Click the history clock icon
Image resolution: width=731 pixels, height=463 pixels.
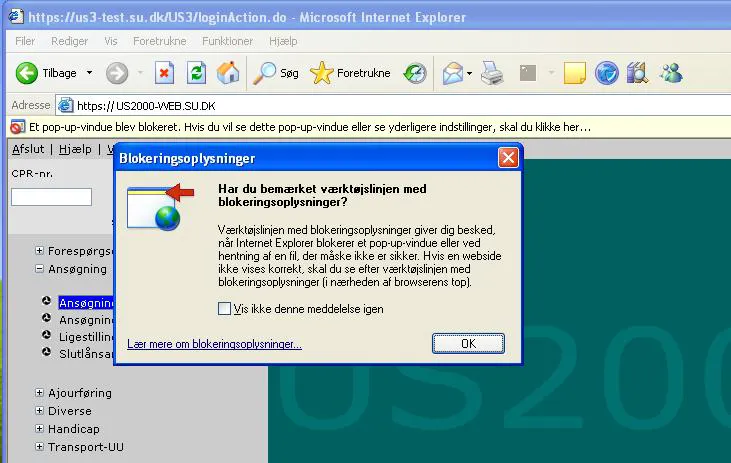point(415,73)
